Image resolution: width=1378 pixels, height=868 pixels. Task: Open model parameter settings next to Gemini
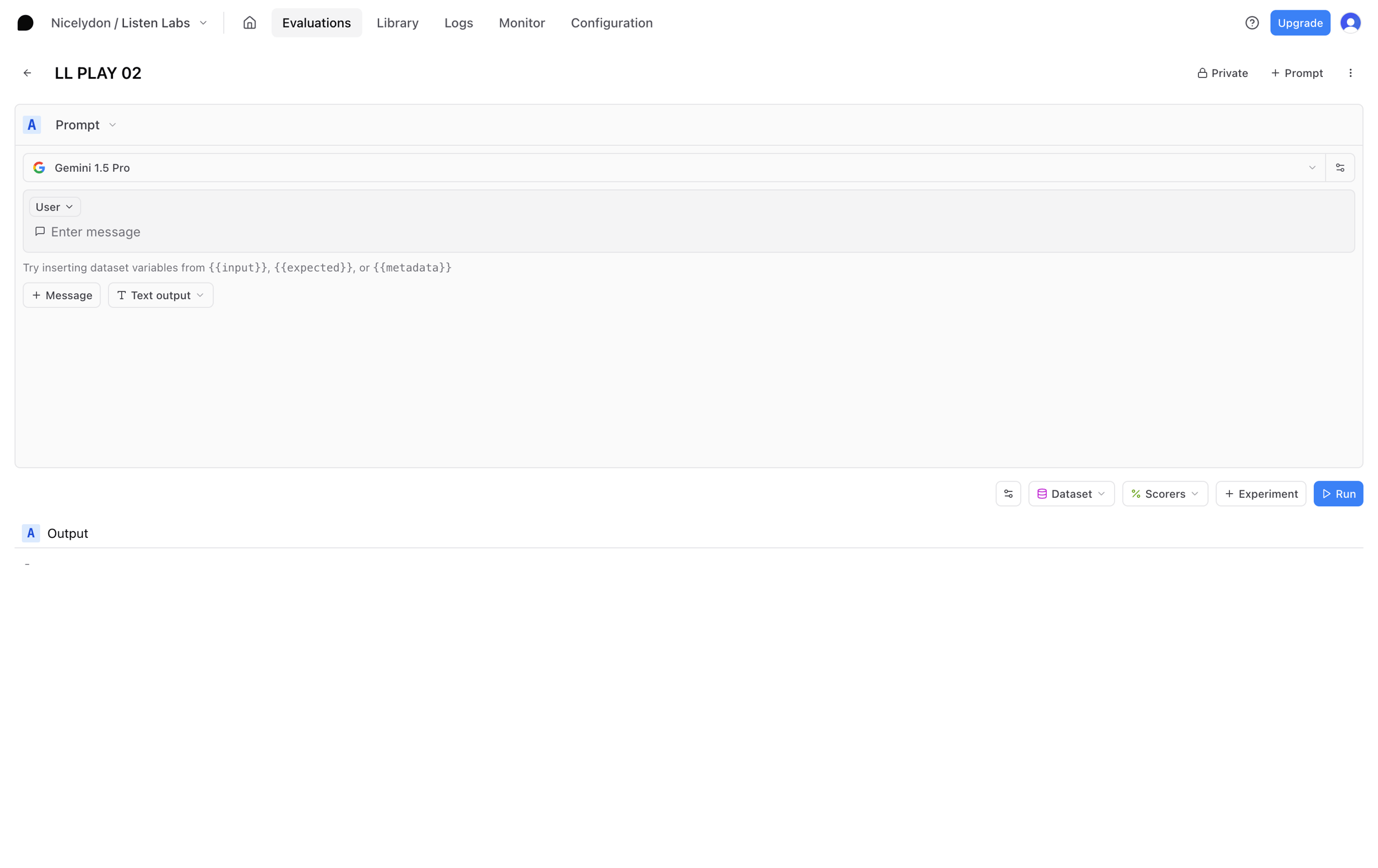(x=1340, y=168)
